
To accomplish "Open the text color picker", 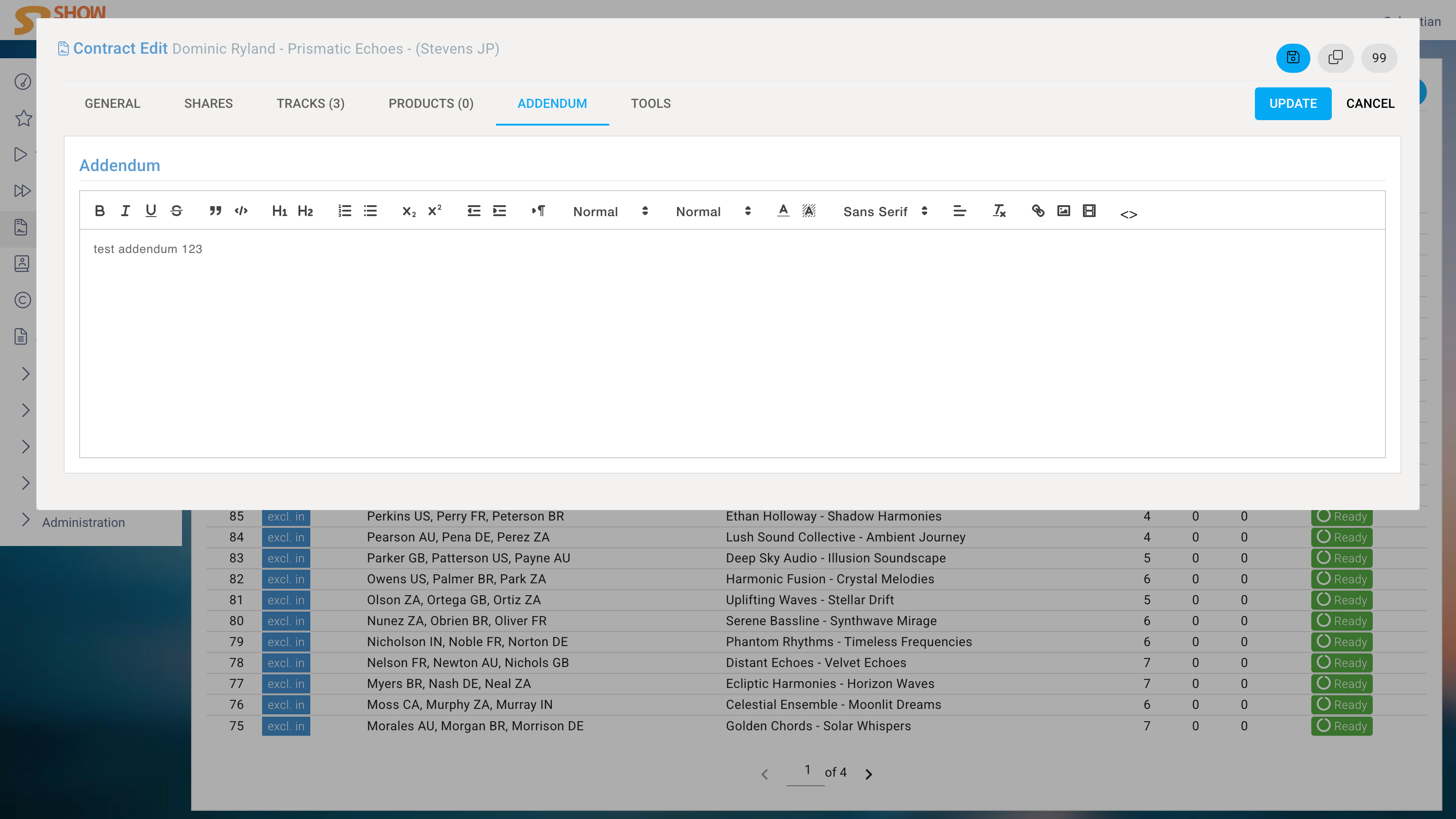I will (783, 211).
